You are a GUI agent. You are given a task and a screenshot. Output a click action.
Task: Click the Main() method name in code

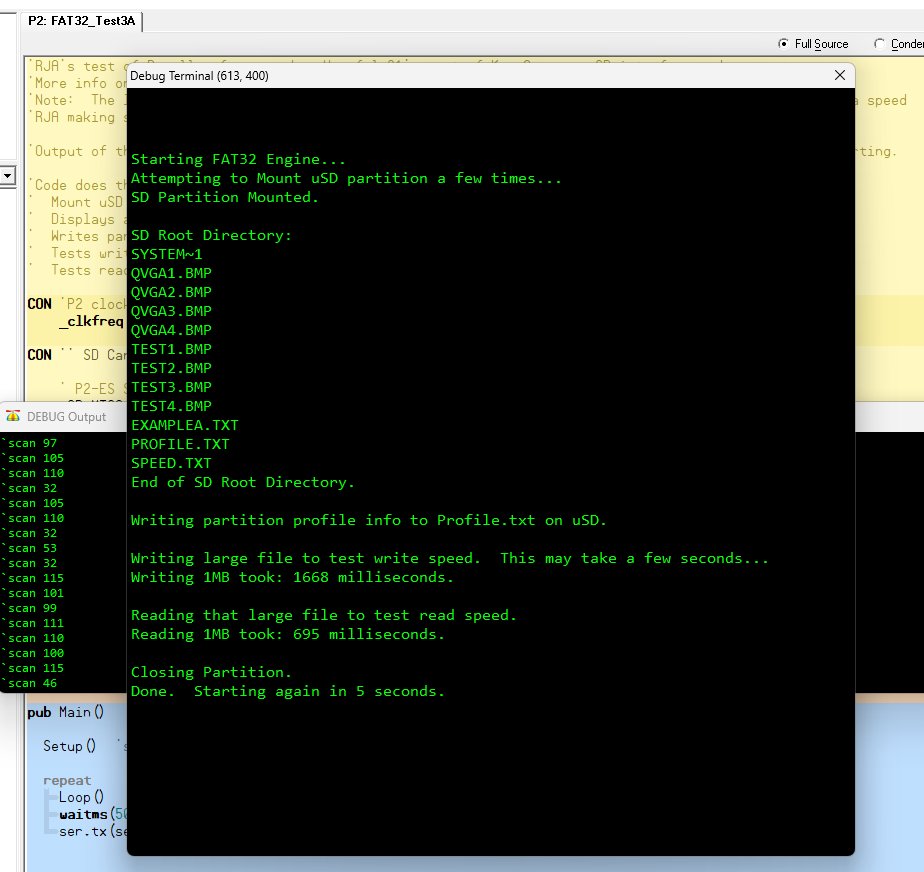click(81, 712)
